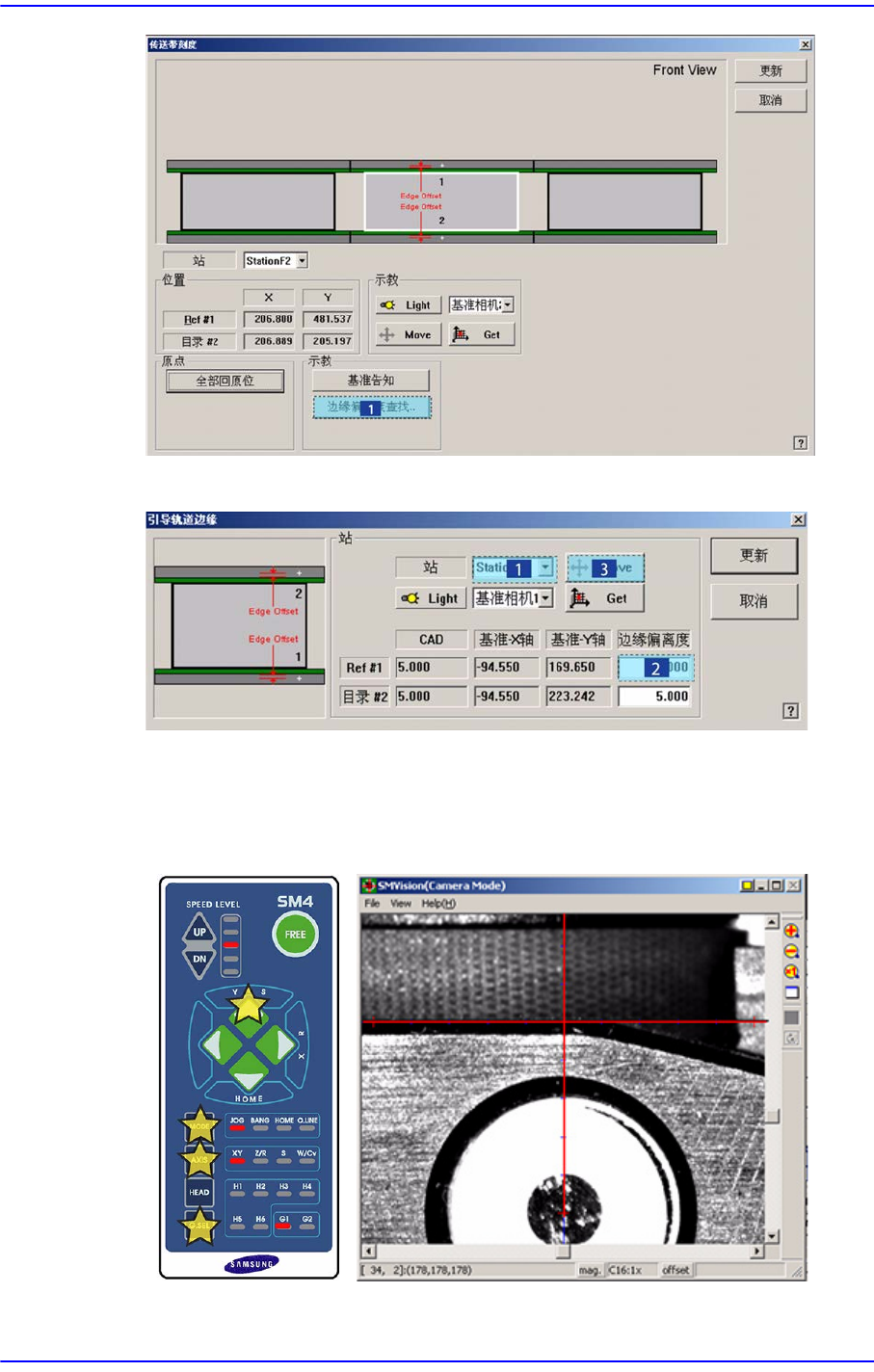
Task: Select the right station in the conveyor Front View
Action: (625, 202)
